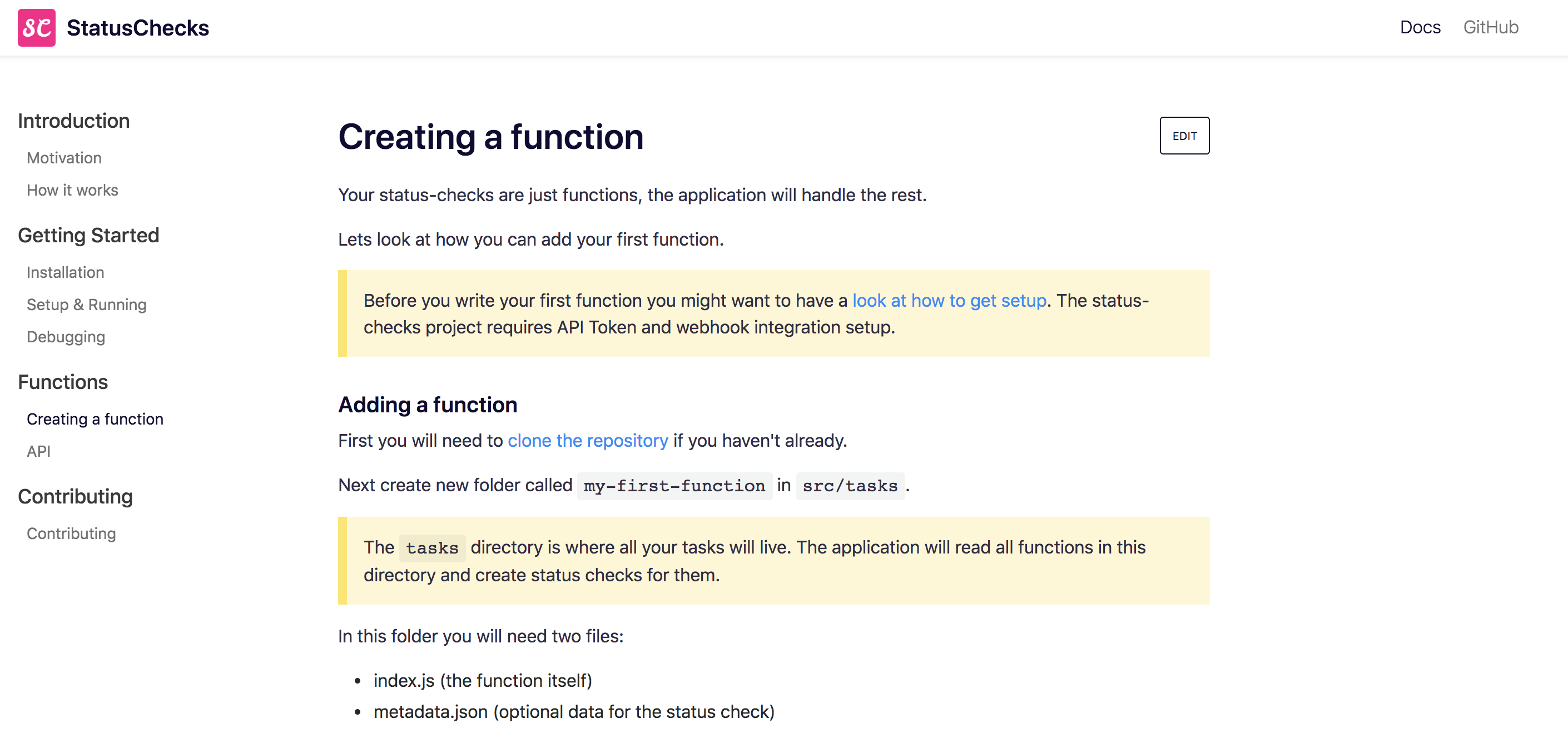The height and width of the screenshot is (748, 1568).
Task: Open the GitHub navigation link
Action: tap(1490, 27)
